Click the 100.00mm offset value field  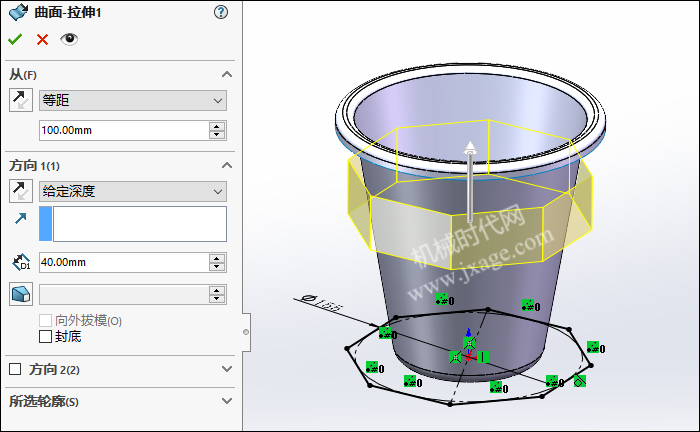tap(124, 130)
